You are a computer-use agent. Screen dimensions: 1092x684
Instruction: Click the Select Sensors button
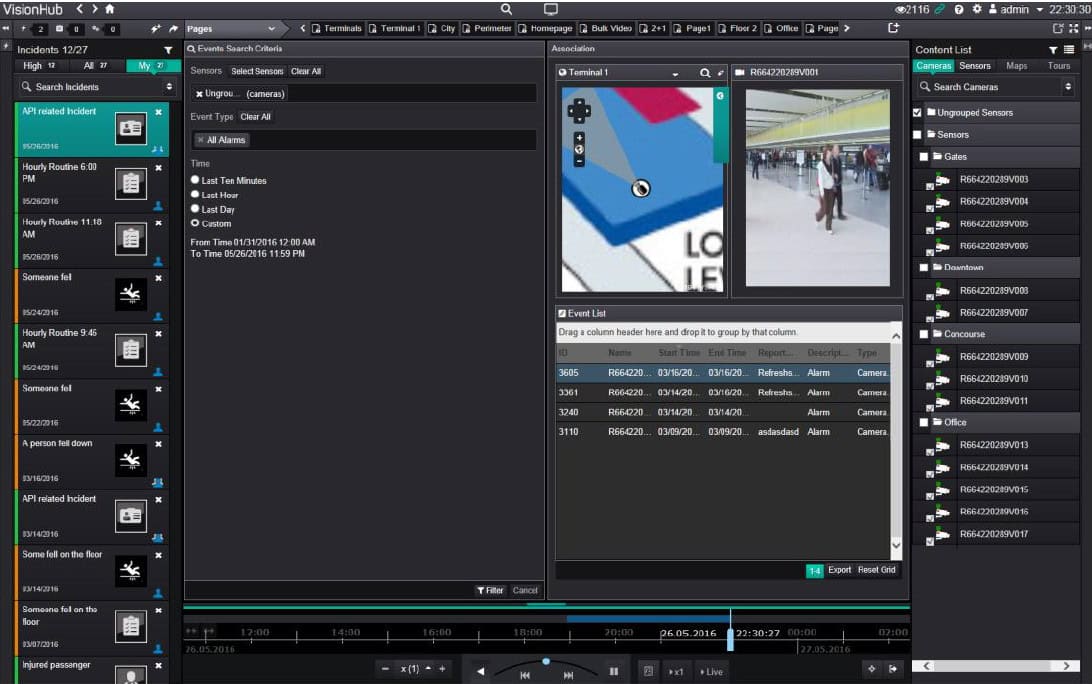257,72
